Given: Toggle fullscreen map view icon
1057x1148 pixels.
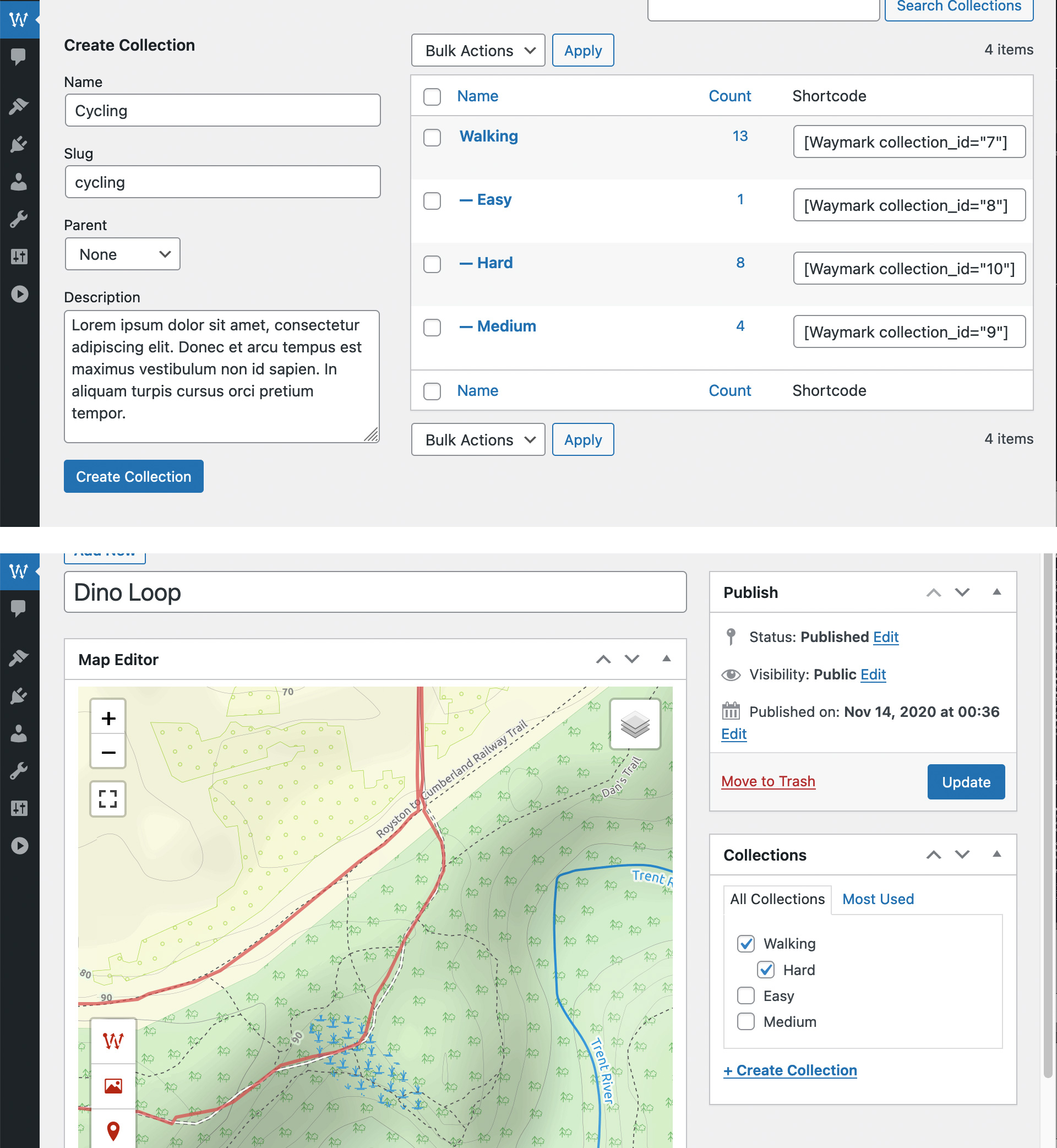Looking at the screenshot, I should tap(108, 798).
